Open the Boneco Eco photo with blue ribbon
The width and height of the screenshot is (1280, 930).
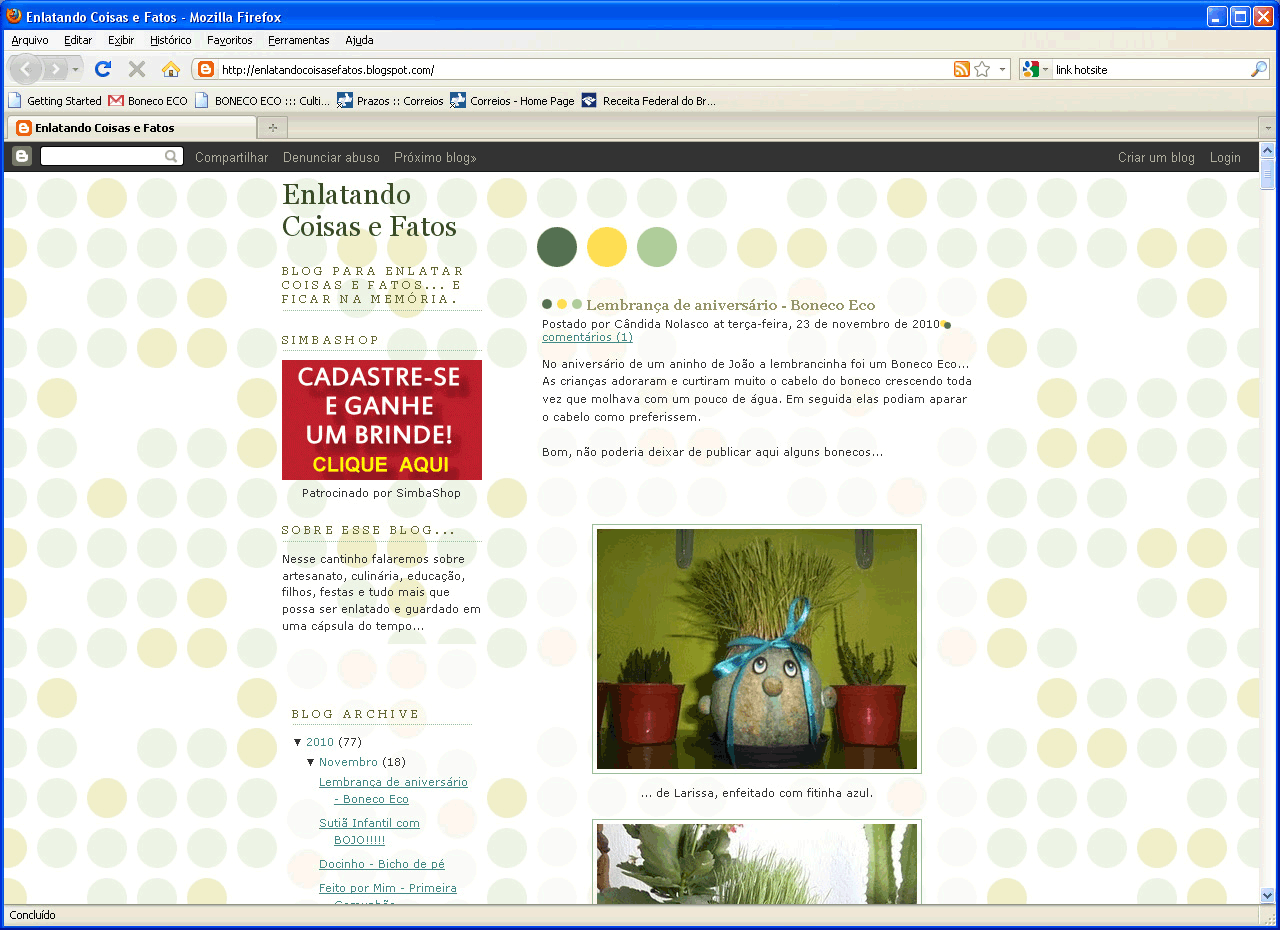[757, 649]
